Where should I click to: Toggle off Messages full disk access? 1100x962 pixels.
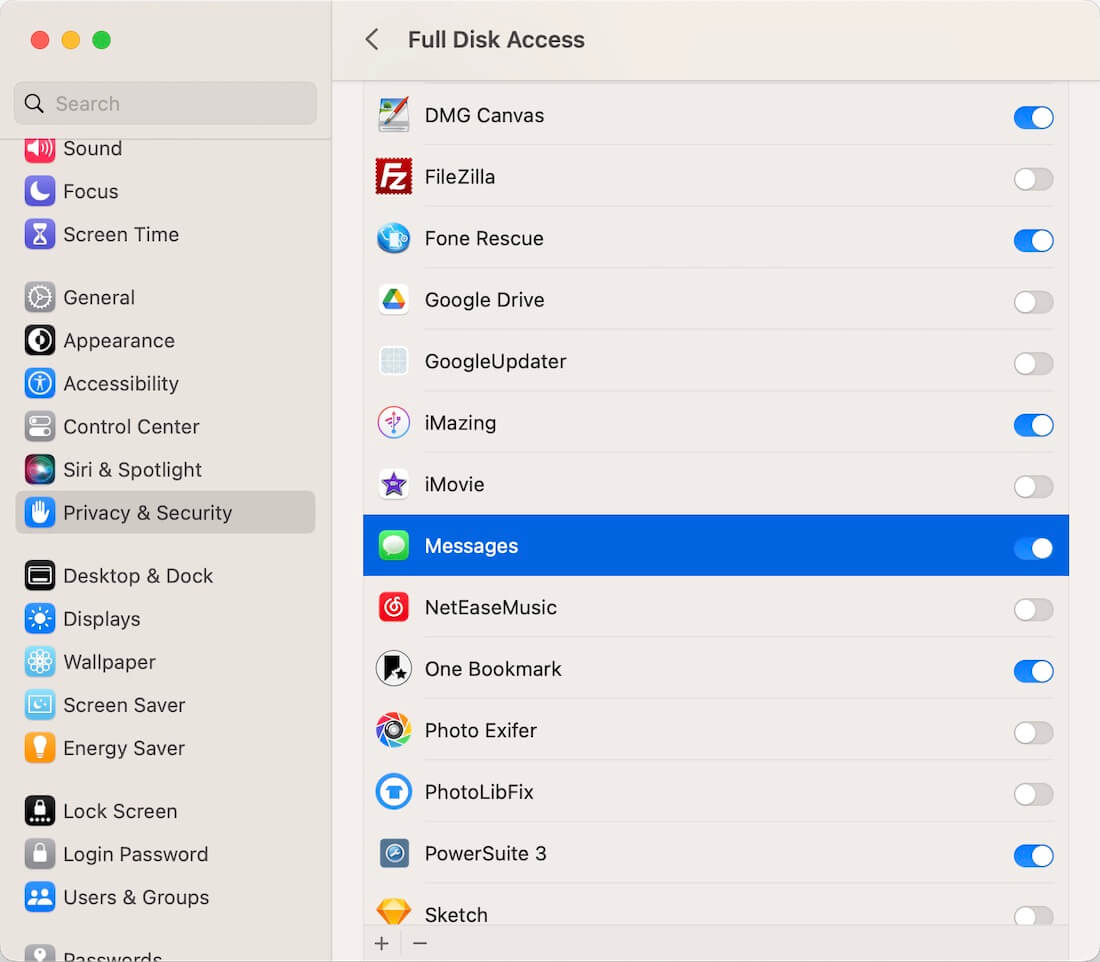tap(1033, 548)
